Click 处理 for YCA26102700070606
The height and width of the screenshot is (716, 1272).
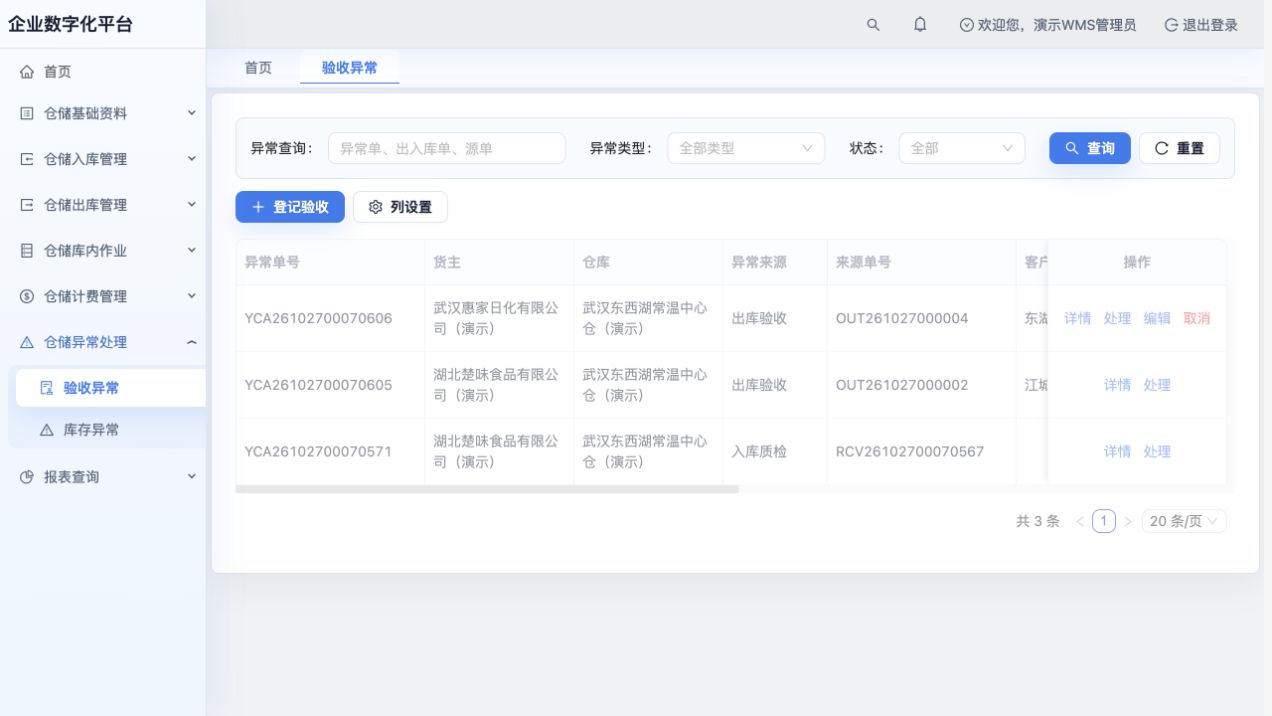click(x=1117, y=318)
